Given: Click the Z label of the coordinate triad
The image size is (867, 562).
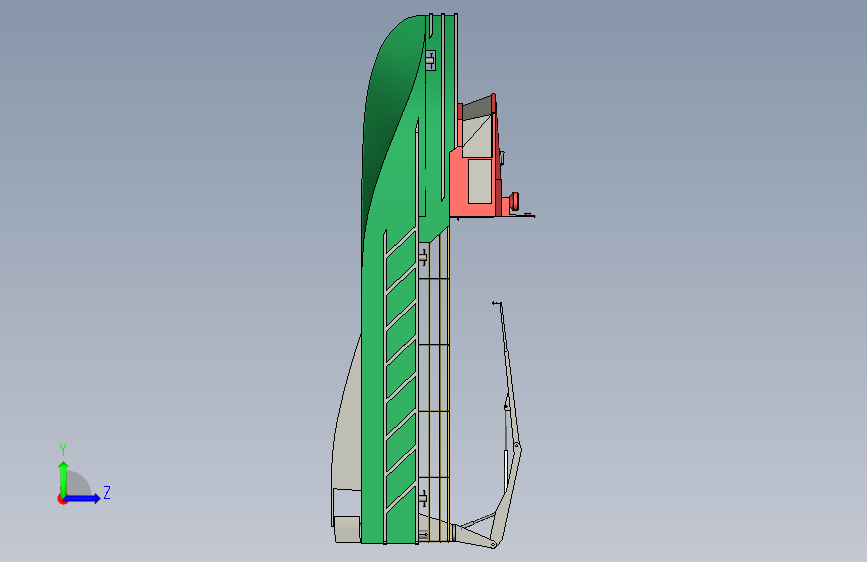Looking at the screenshot, I should pyautogui.click(x=107, y=492).
